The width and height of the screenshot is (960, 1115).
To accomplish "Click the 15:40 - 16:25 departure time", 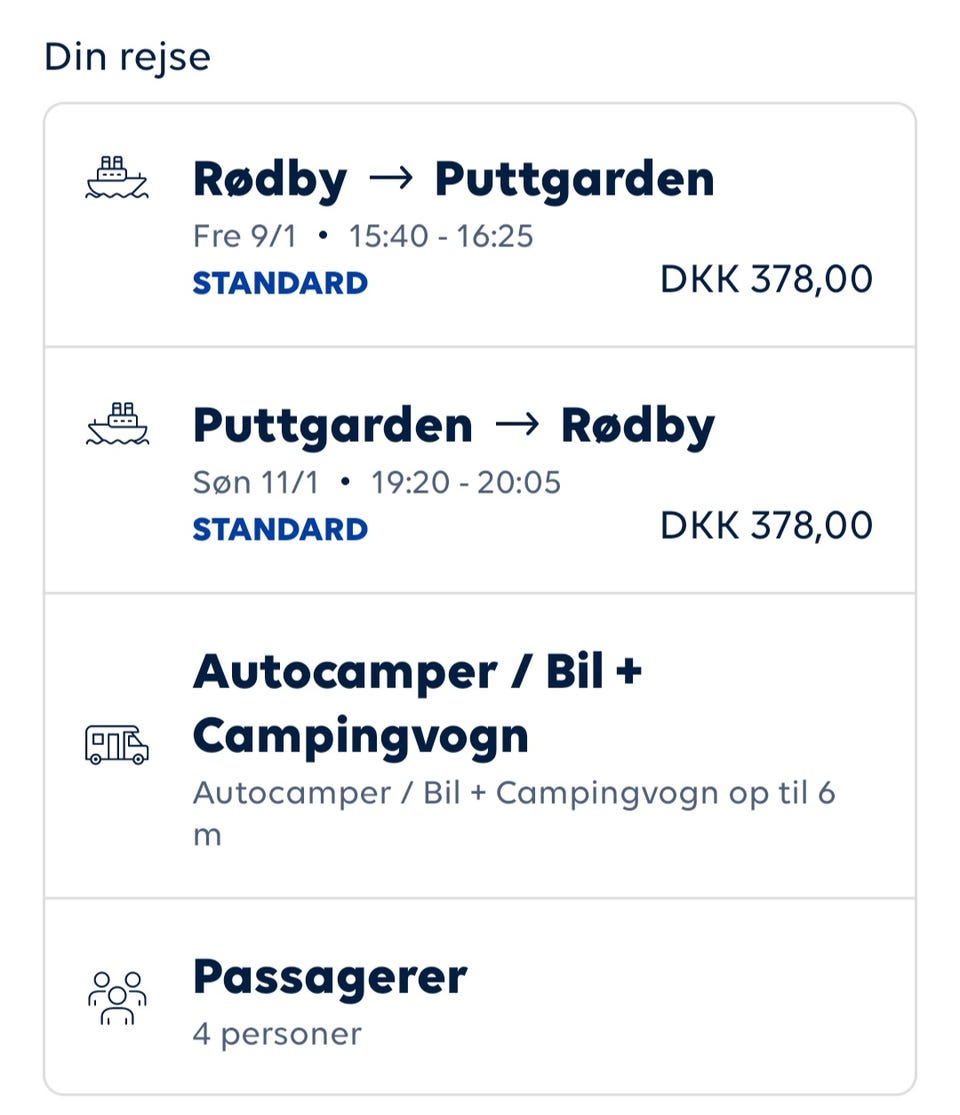I will pyautogui.click(x=441, y=236).
